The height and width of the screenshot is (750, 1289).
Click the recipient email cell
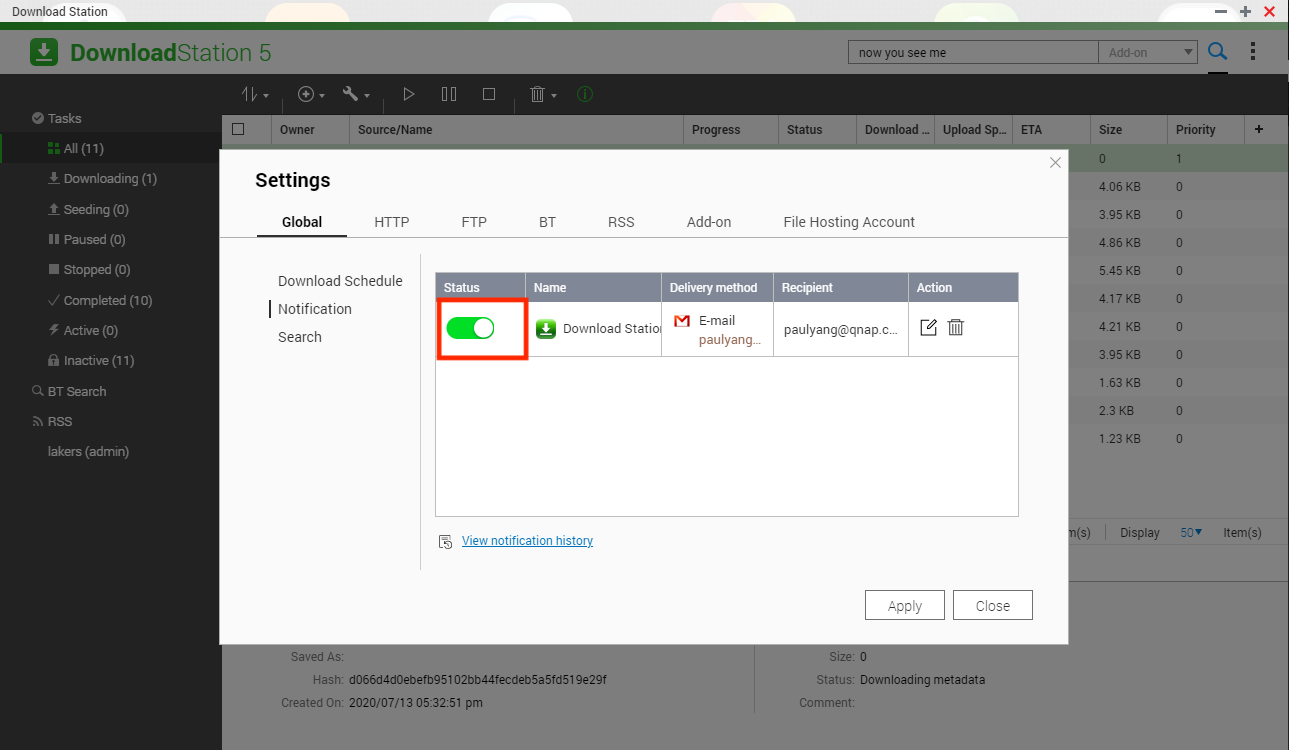tap(841, 329)
